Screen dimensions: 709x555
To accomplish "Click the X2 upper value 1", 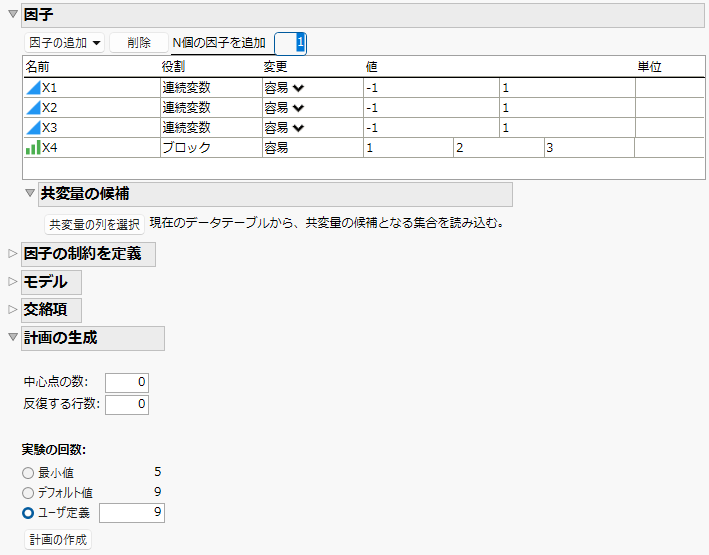I will [567, 108].
